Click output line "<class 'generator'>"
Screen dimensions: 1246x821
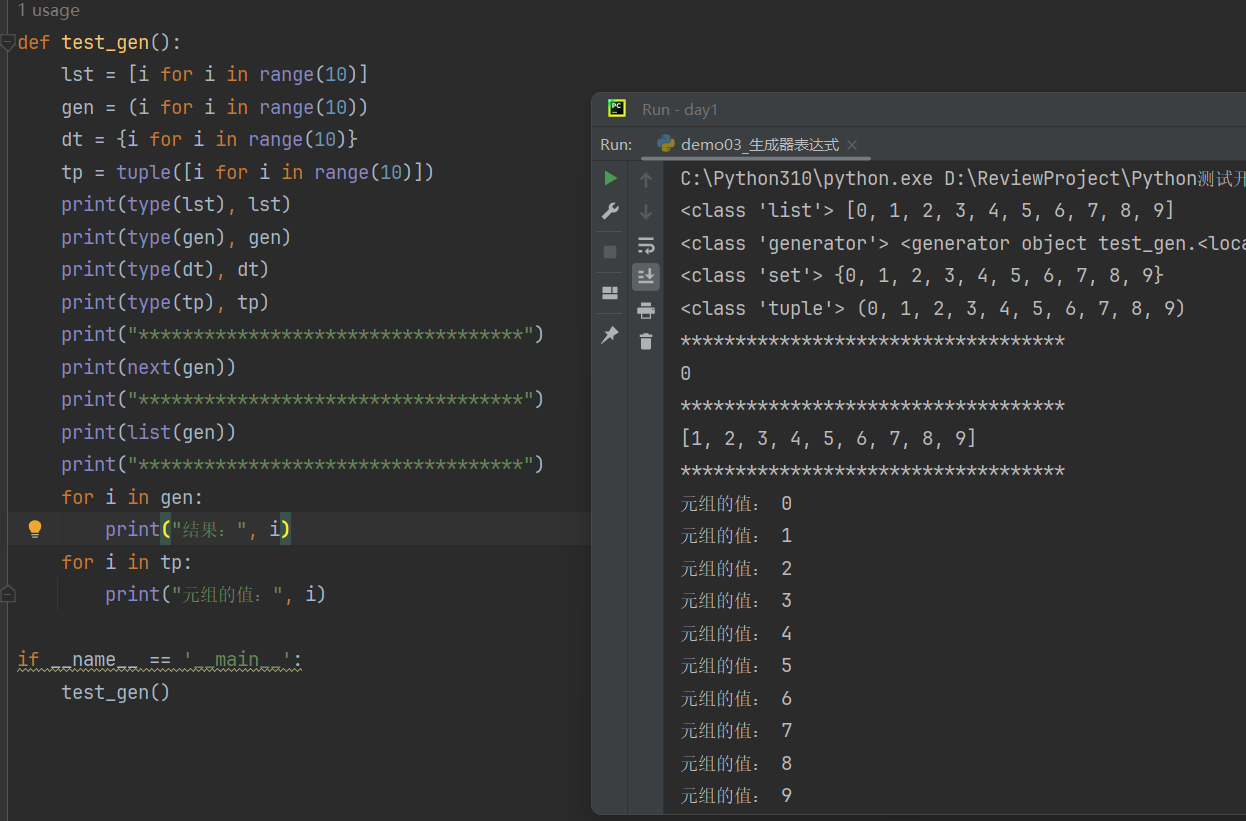[x=962, y=244]
